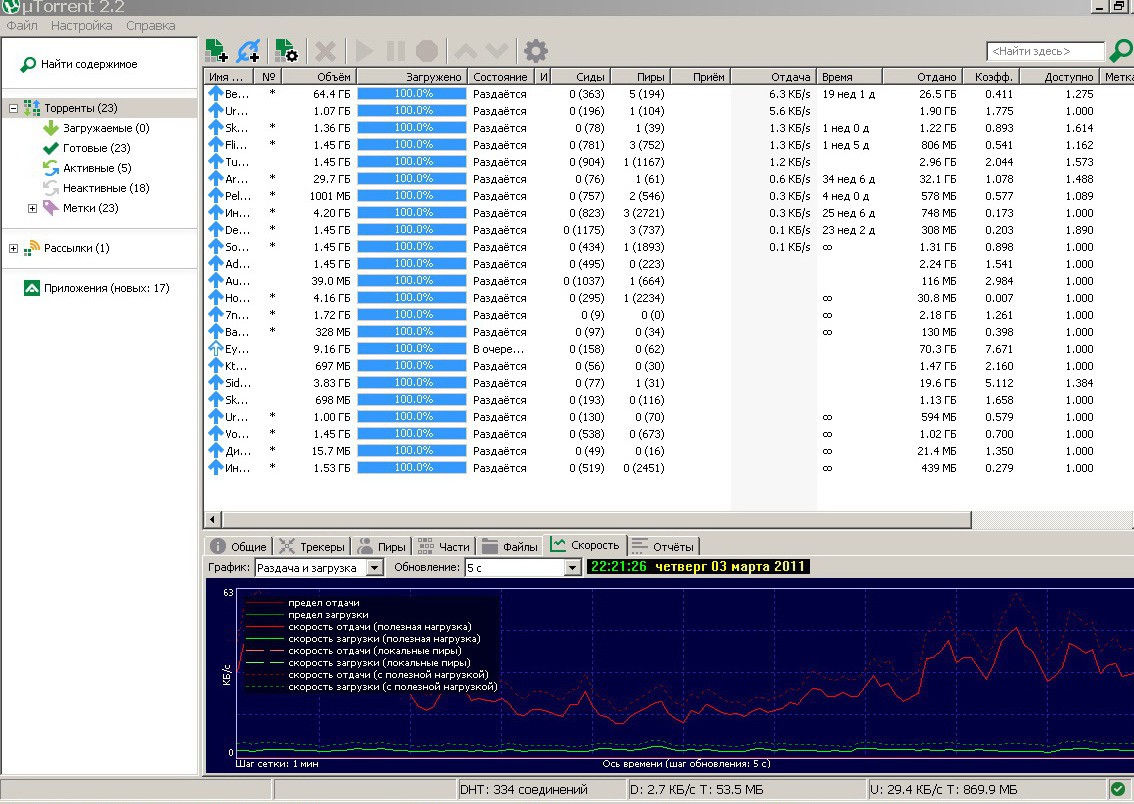Click progress bar of 64.4 ГБ torrent
The width and height of the screenshot is (1134, 804).
[412, 94]
